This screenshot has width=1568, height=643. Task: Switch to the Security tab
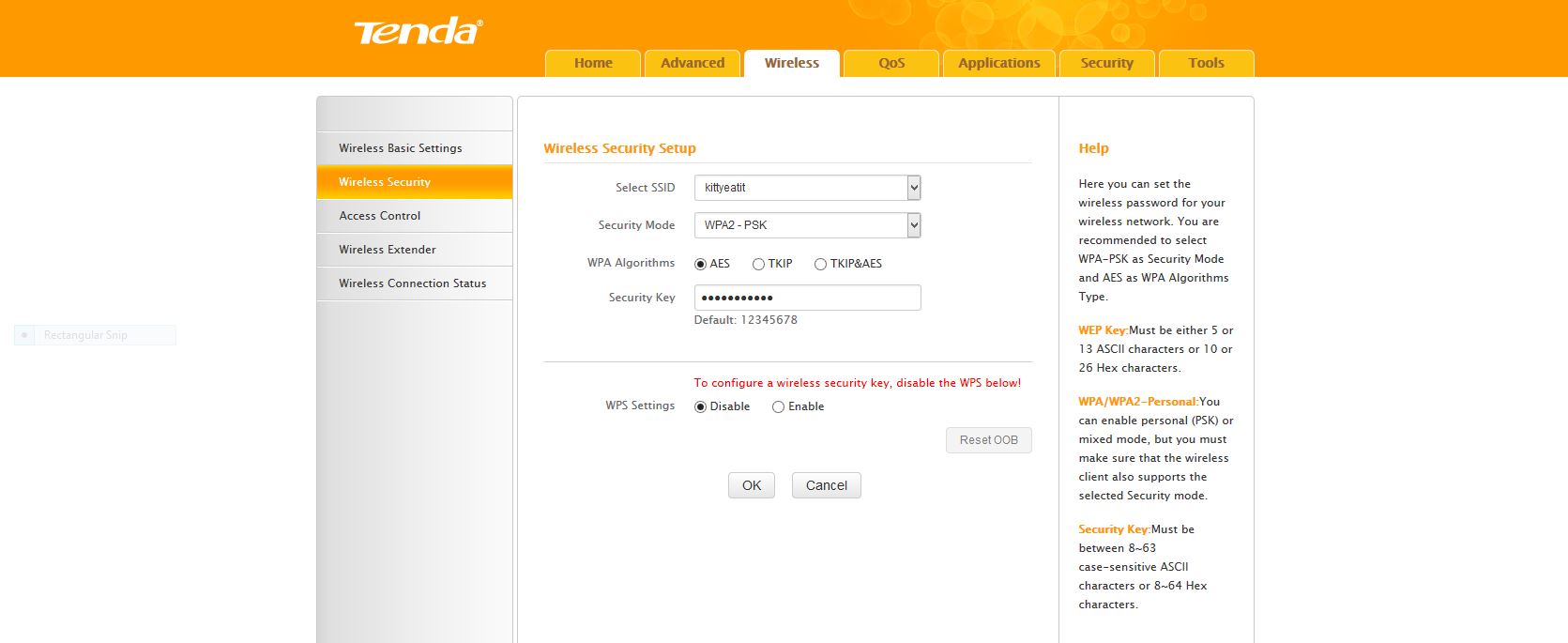1106,63
